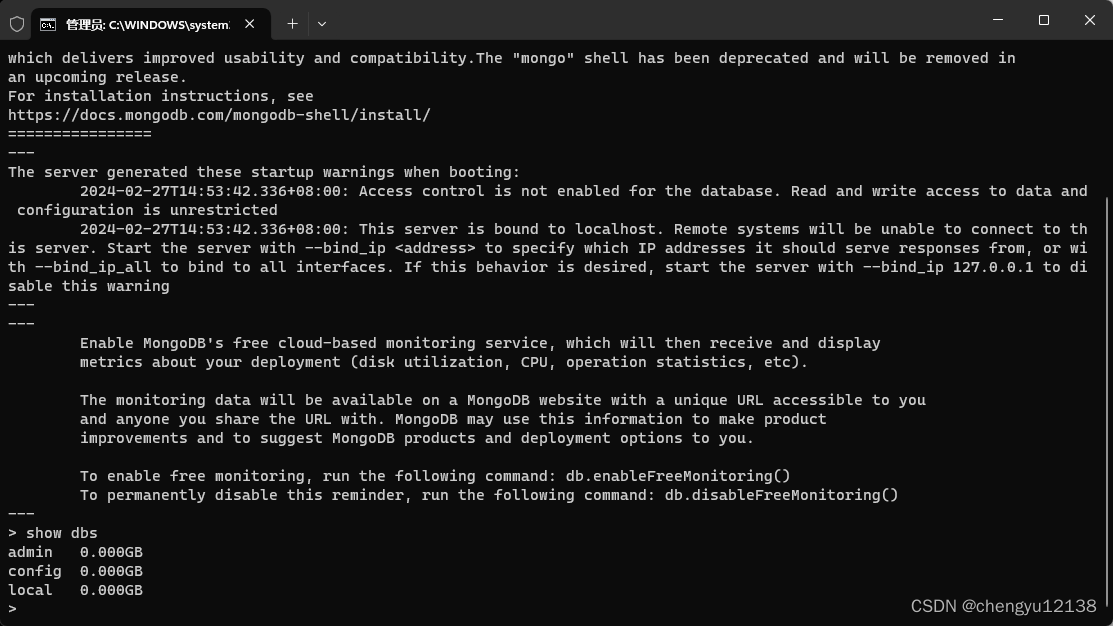Click the CSDN @chengyu12138 watermark text

click(1001, 605)
